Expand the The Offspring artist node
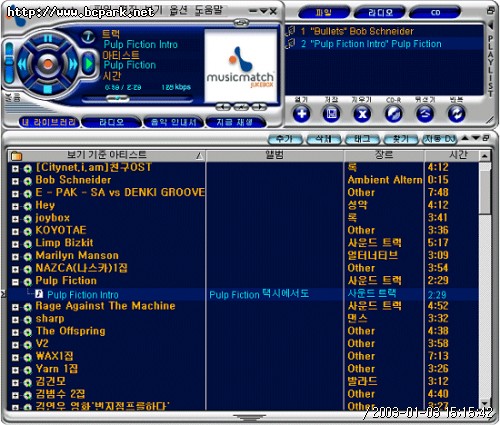500x425 pixels. 15,332
